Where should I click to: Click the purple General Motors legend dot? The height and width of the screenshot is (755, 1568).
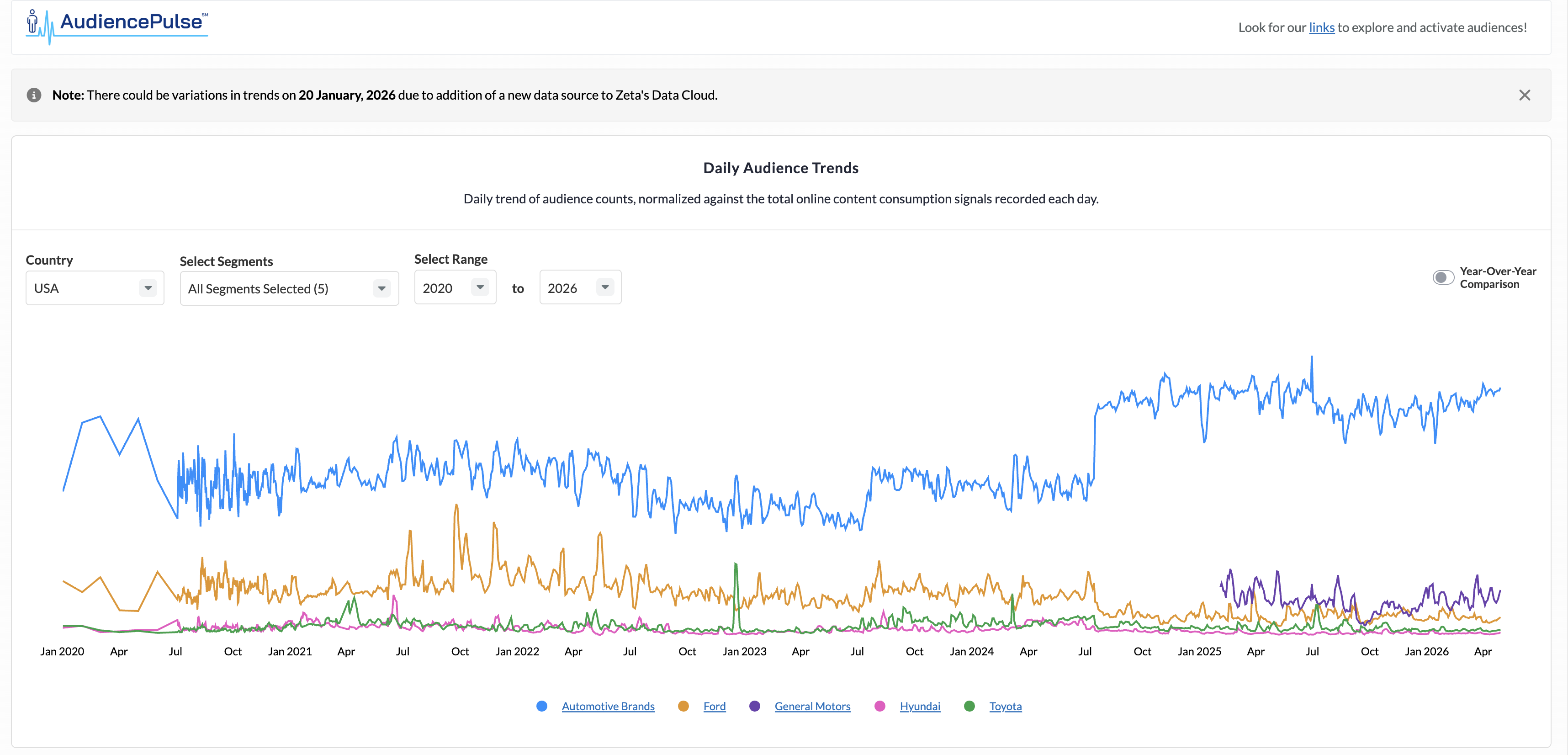[755, 706]
